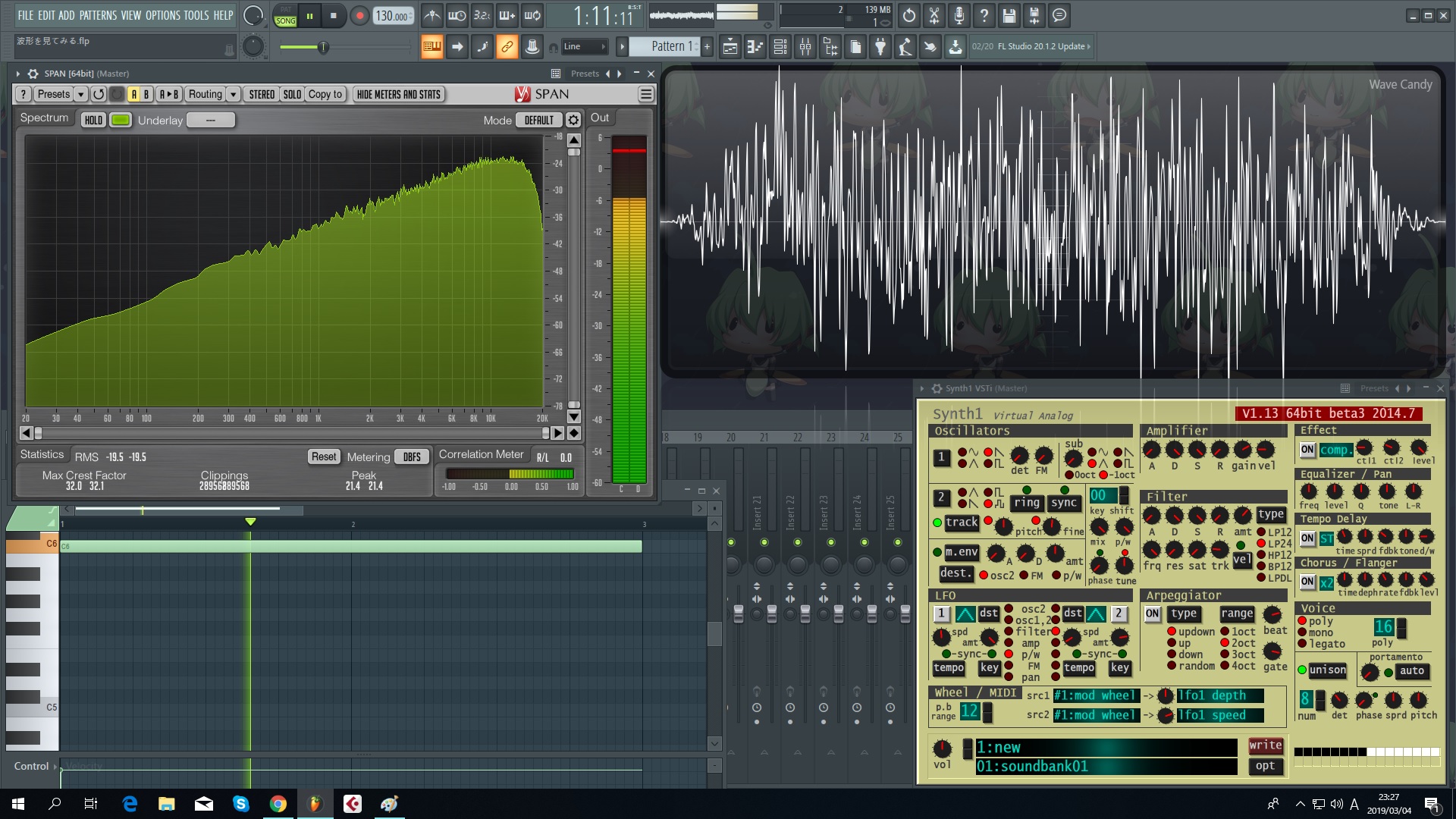The height and width of the screenshot is (819, 1456).
Task: Open the Synth1 Arpeggiator type selector
Action: pos(1184,613)
